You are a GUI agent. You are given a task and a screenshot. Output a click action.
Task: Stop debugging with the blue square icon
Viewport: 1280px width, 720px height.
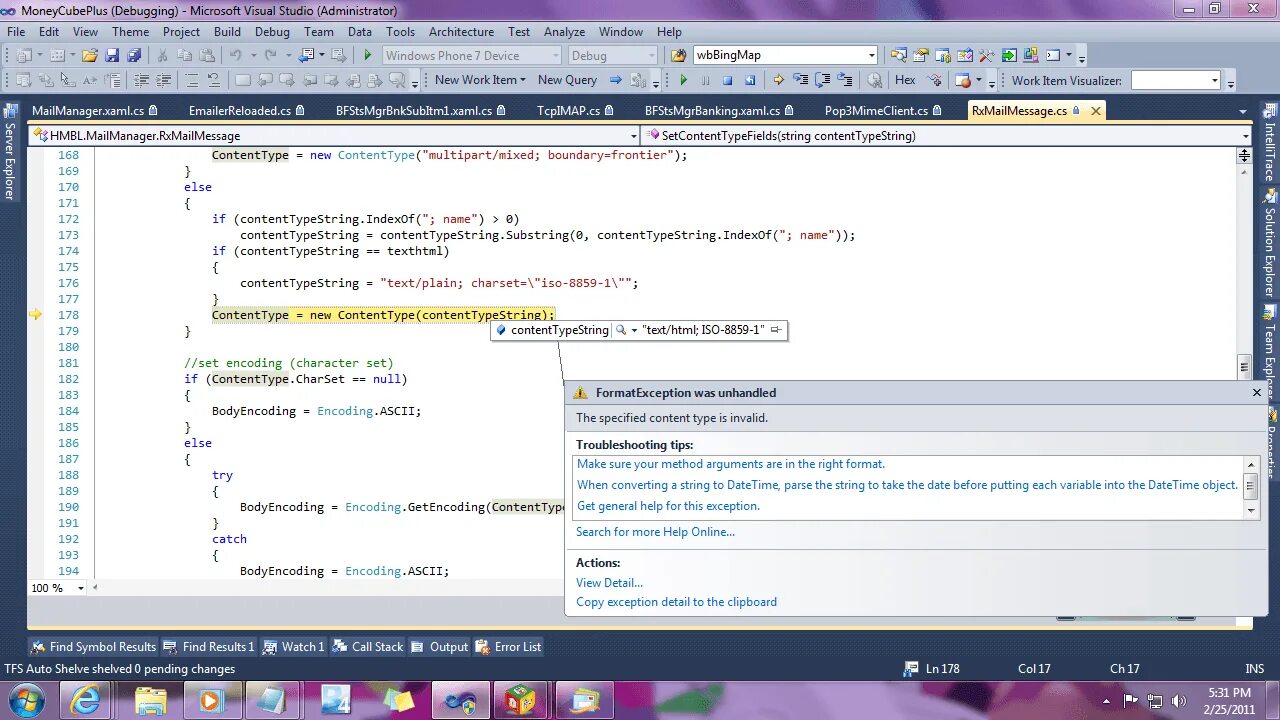pos(728,80)
